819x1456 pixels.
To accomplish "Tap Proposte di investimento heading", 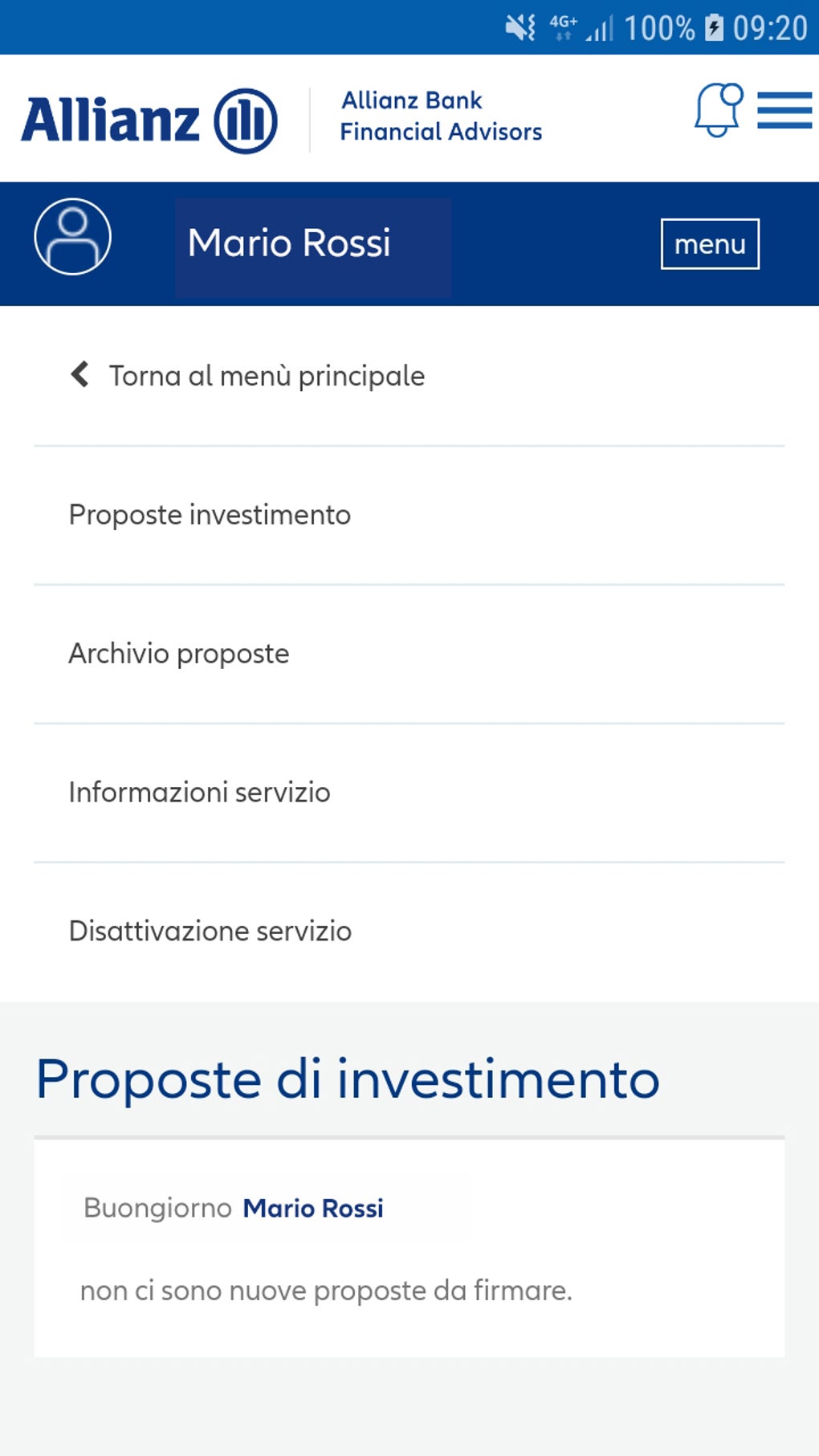I will coord(348,1079).
